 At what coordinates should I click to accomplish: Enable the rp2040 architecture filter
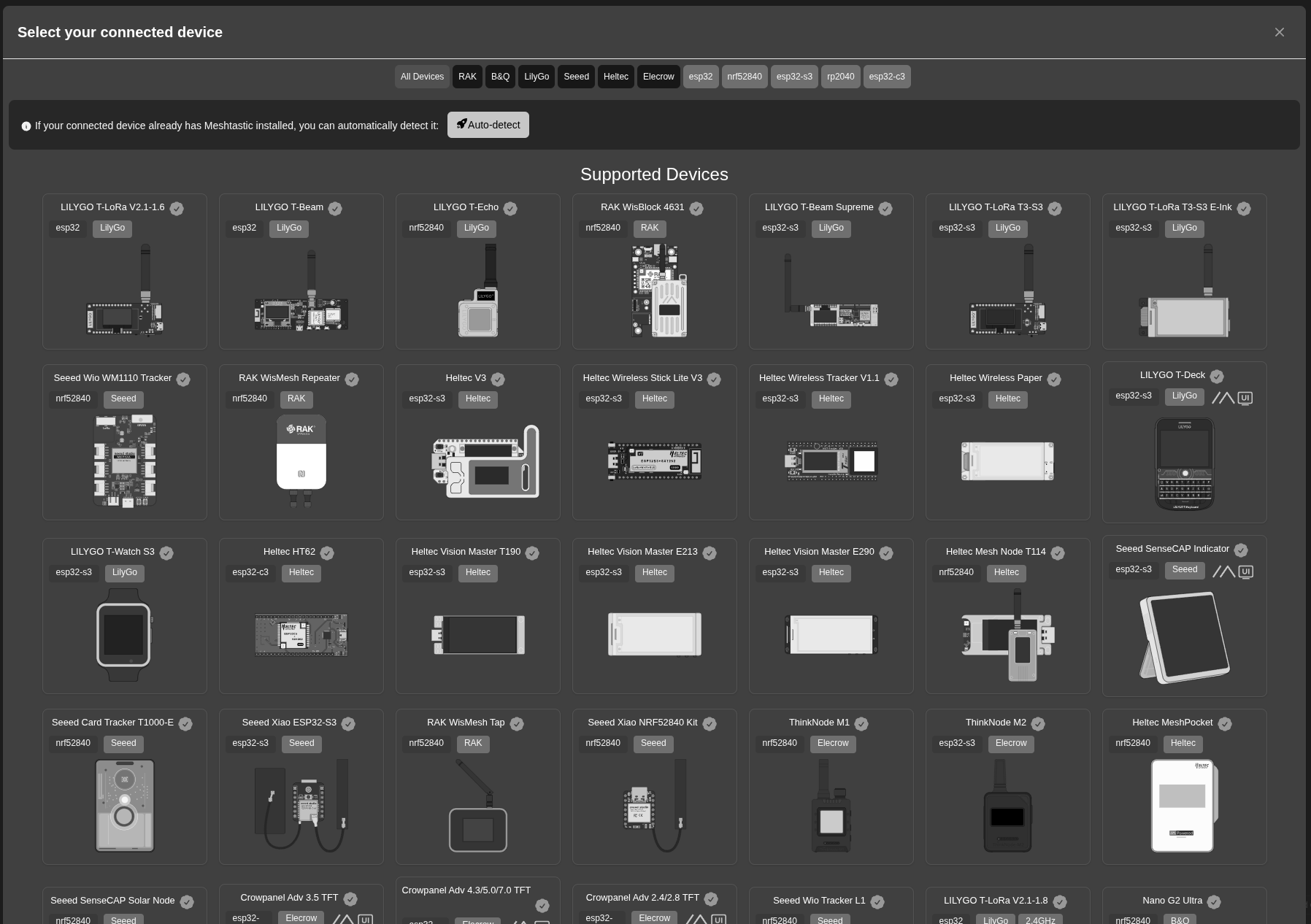840,77
